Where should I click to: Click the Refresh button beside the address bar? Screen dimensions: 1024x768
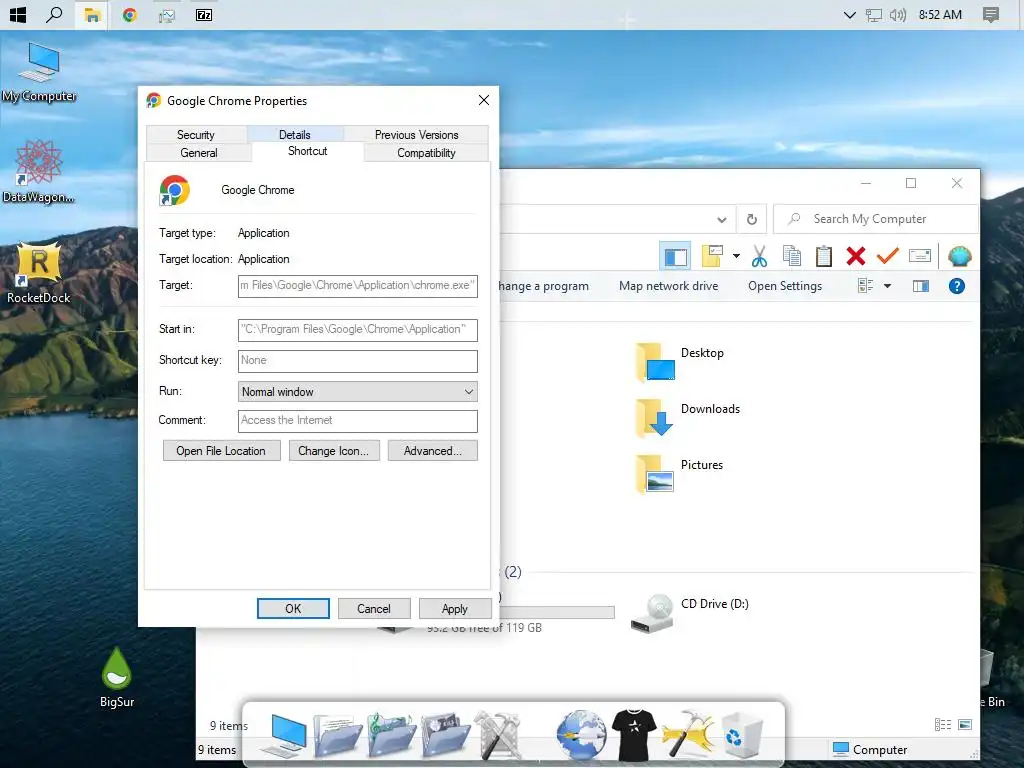[752, 219]
